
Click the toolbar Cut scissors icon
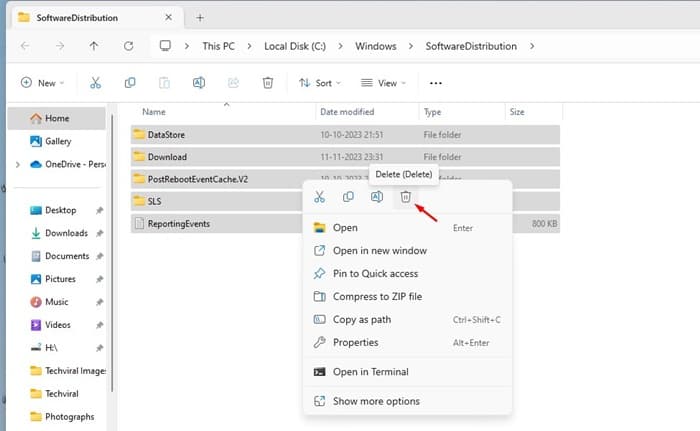(95, 83)
